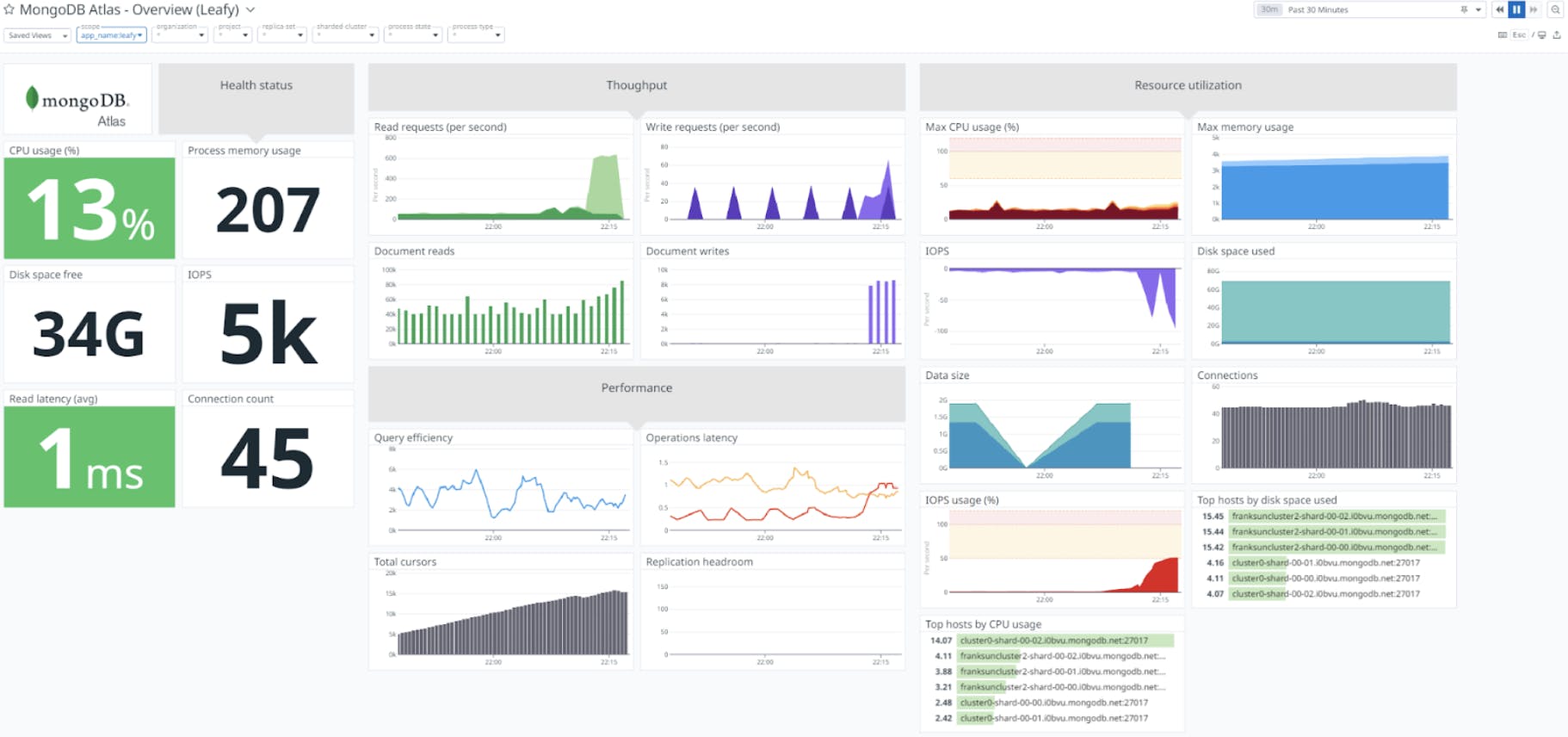The image size is (1568, 737).
Task: Step the time frame forward
Action: (x=1533, y=9)
